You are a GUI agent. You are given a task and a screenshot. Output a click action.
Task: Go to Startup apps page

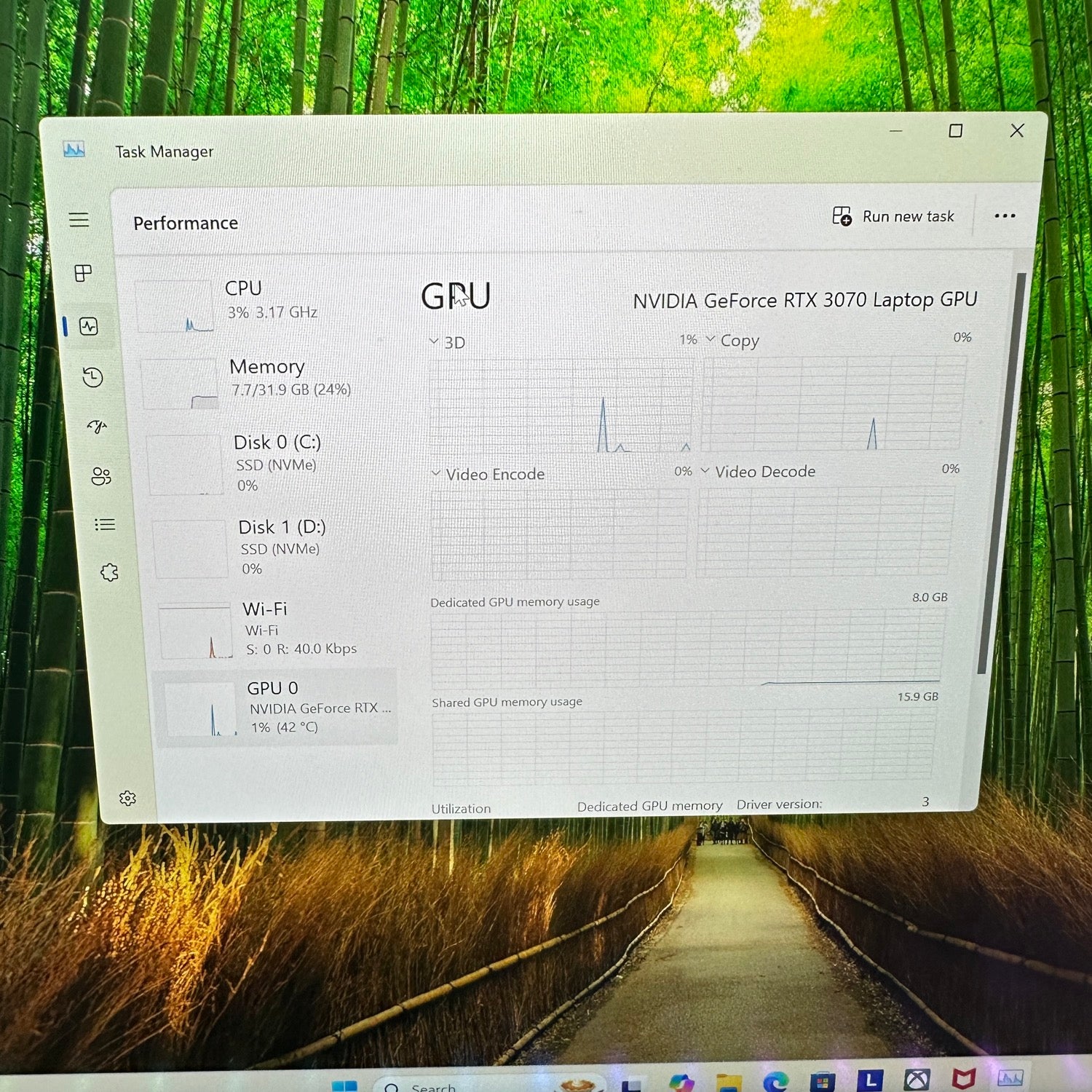(x=97, y=427)
